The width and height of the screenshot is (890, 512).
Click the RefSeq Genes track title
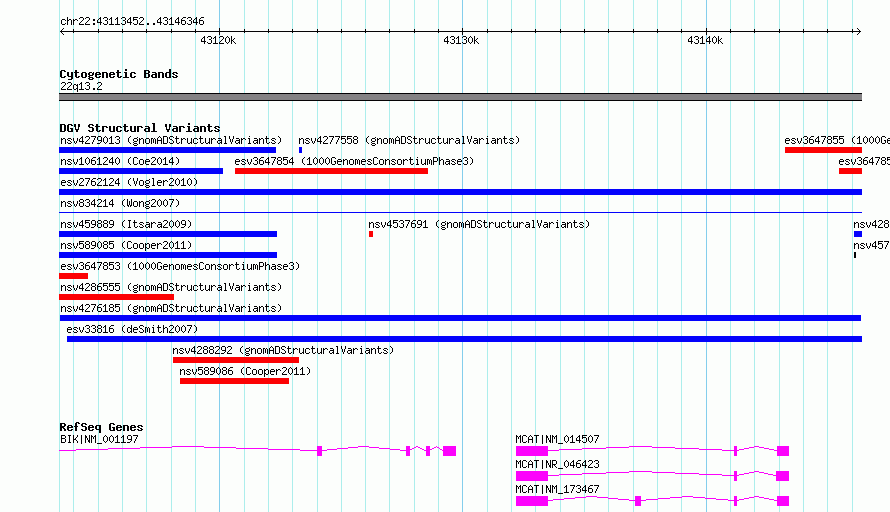point(101,427)
